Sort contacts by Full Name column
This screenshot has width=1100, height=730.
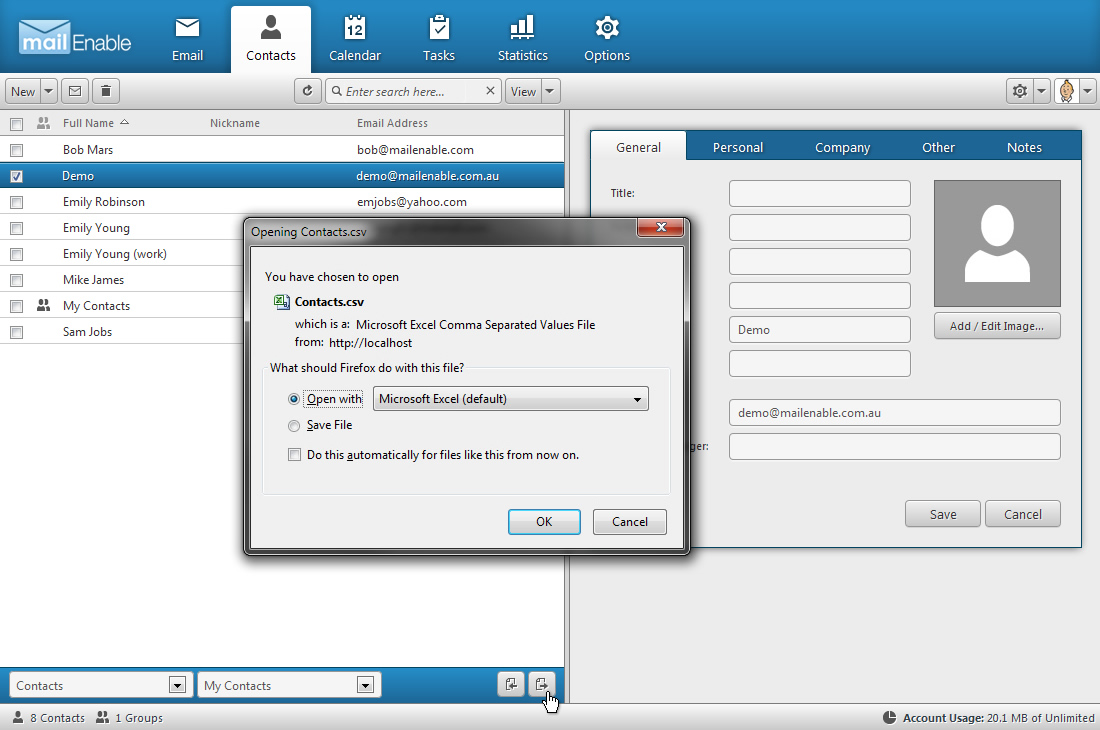[95, 123]
